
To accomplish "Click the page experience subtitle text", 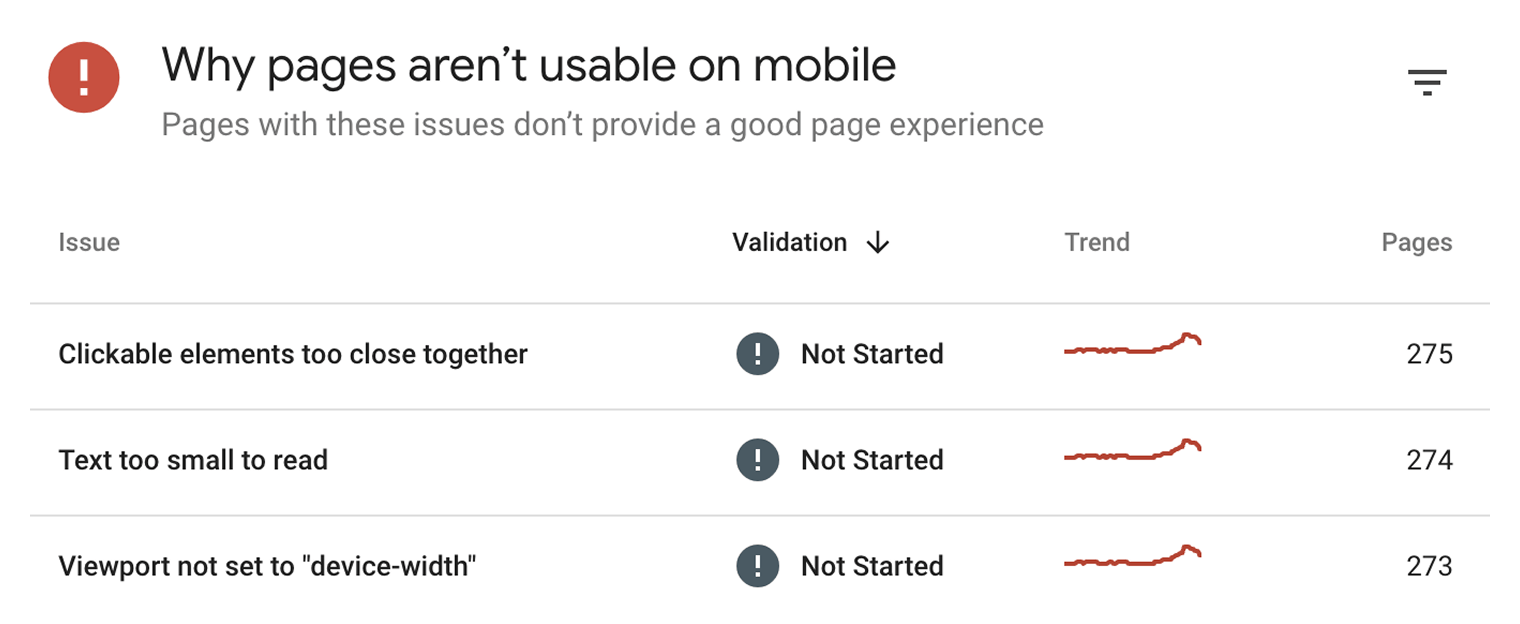I will click(x=602, y=124).
